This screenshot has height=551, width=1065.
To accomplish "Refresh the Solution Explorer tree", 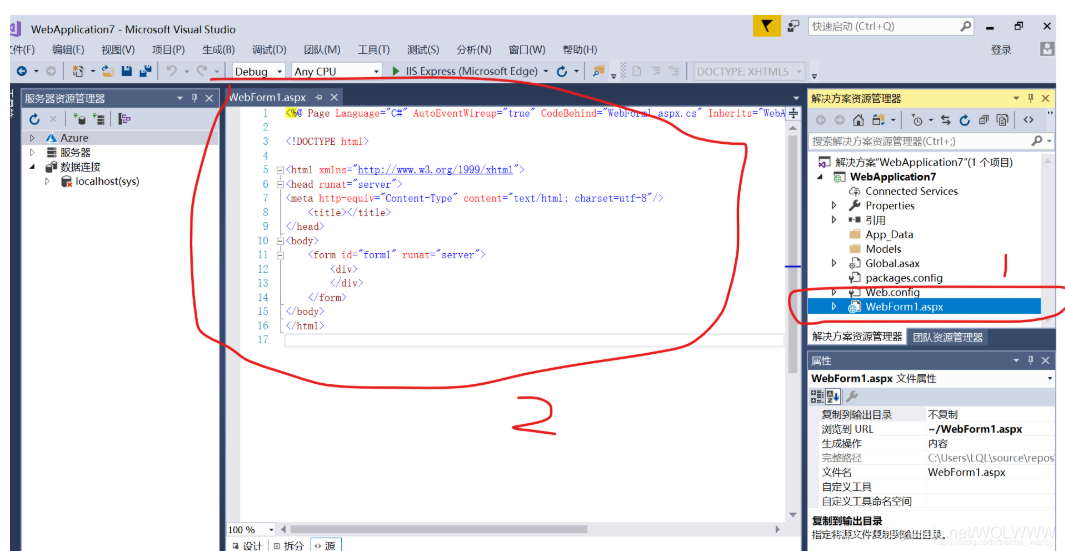I will [964, 120].
